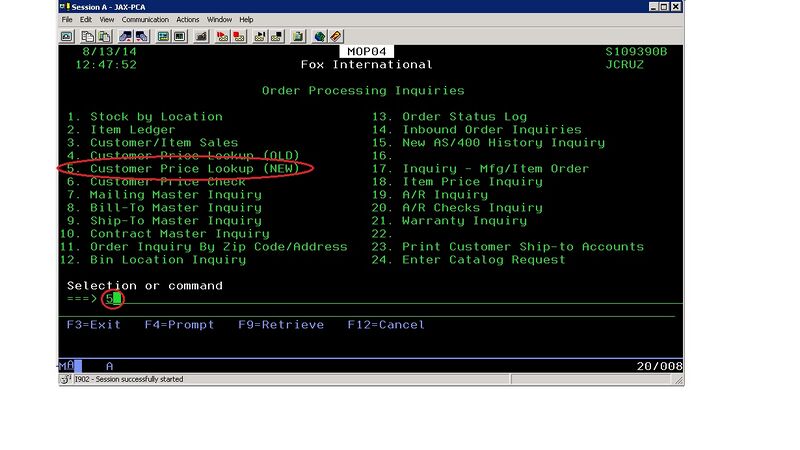
Task: Click the Print Screen toolbar icon
Action: click(x=67, y=36)
